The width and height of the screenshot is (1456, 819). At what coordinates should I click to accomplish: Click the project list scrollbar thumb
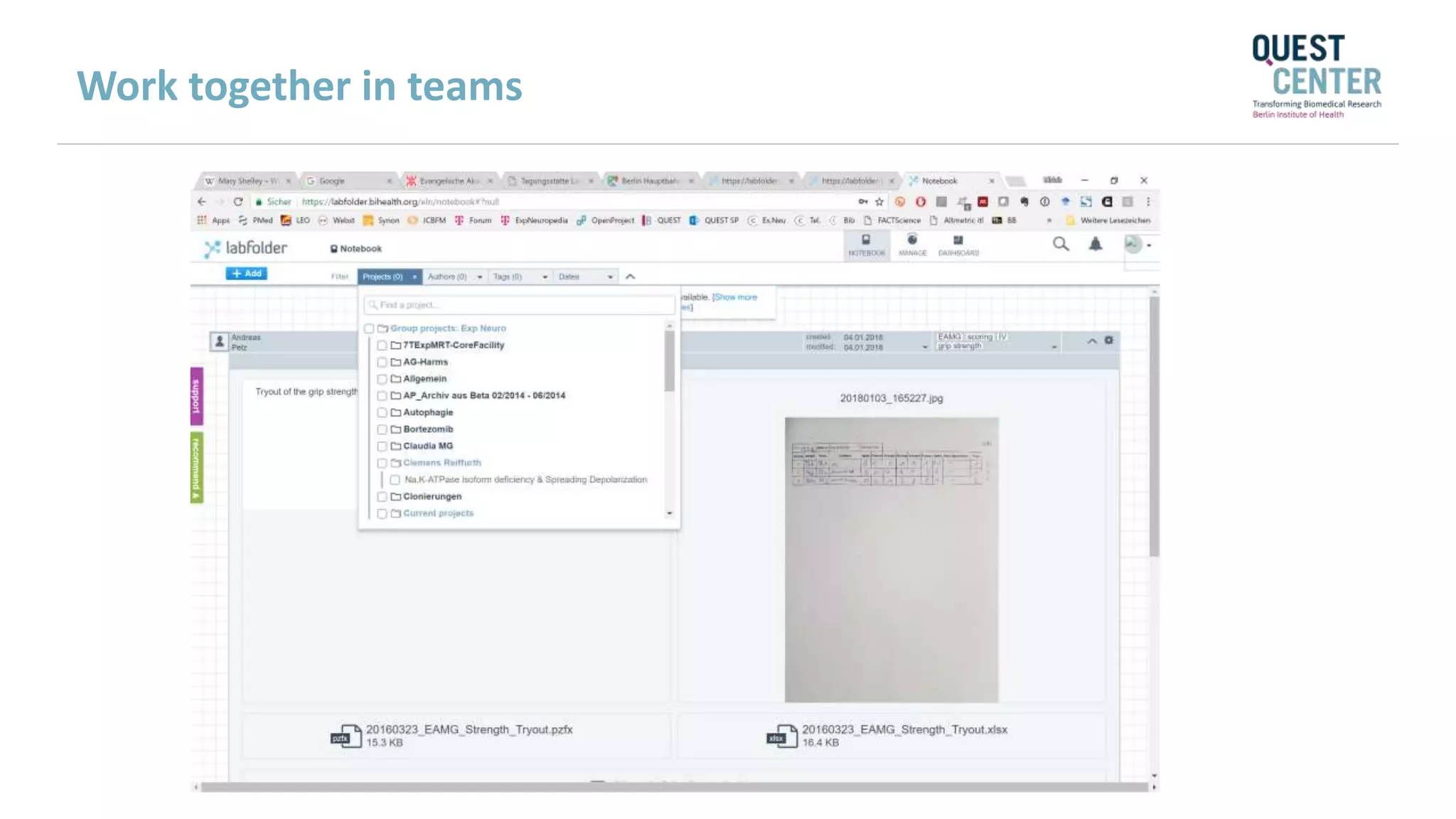[669, 361]
